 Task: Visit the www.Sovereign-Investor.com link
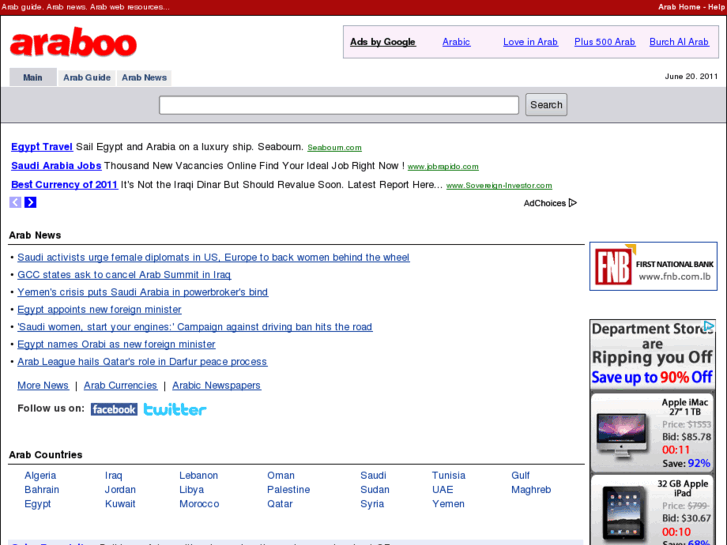tap(499, 186)
